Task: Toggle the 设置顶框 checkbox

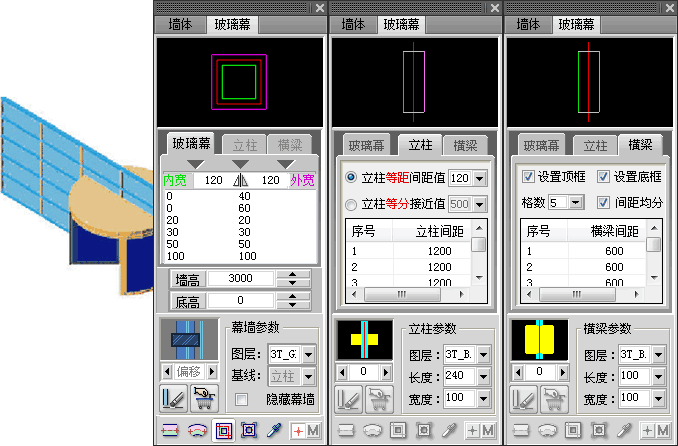Action: coord(528,177)
